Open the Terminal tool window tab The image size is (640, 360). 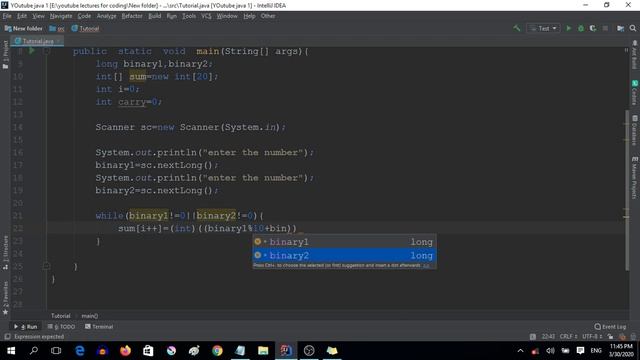tap(99, 327)
